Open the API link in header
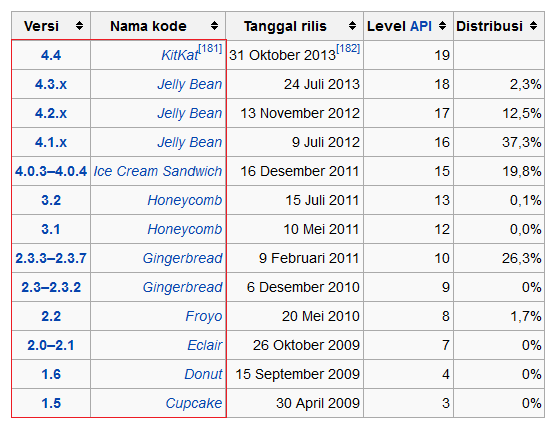The image size is (553, 426). pos(421,26)
